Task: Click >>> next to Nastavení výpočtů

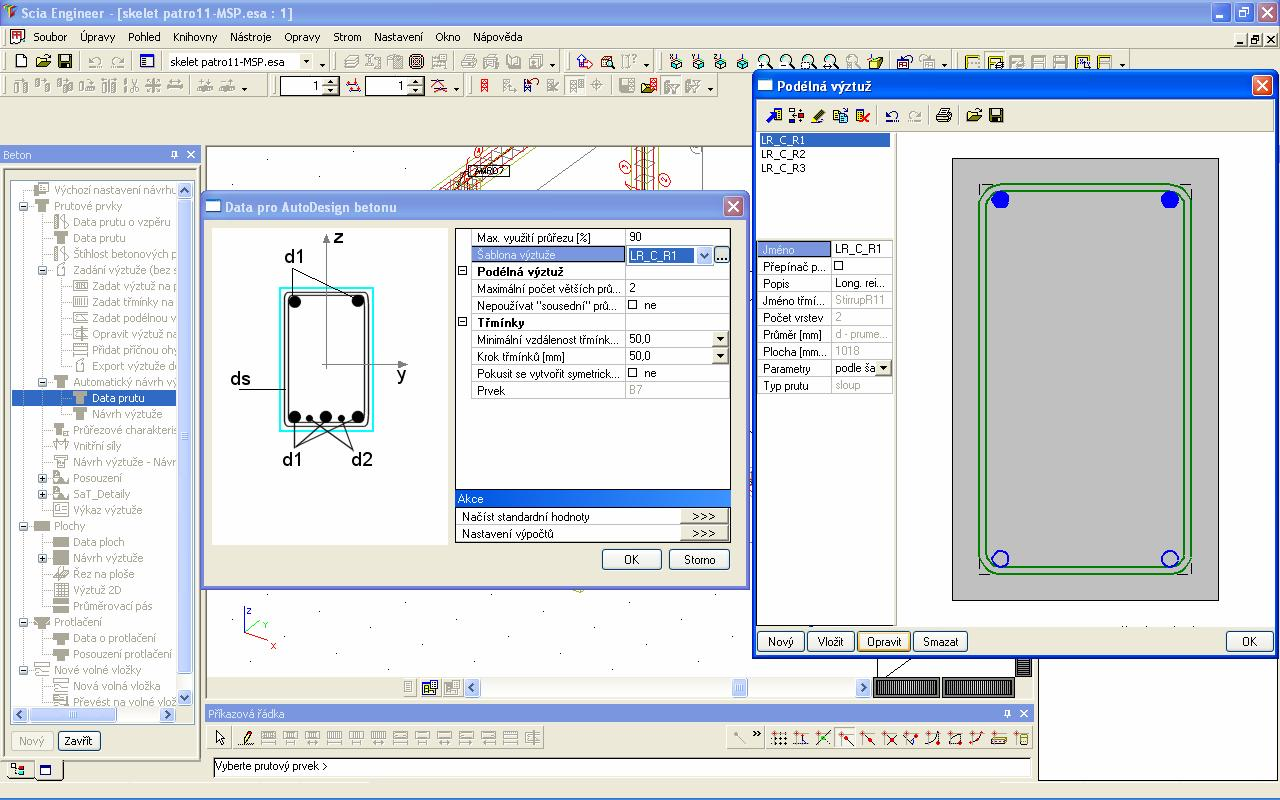Action: click(703, 534)
